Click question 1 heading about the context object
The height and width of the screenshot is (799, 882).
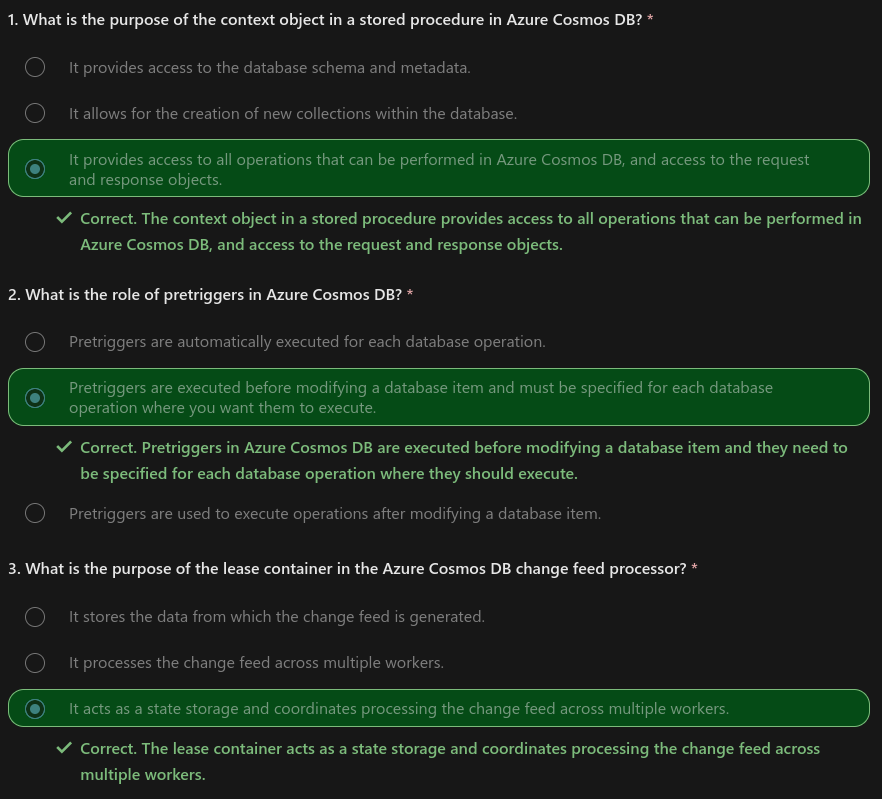[324, 20]
